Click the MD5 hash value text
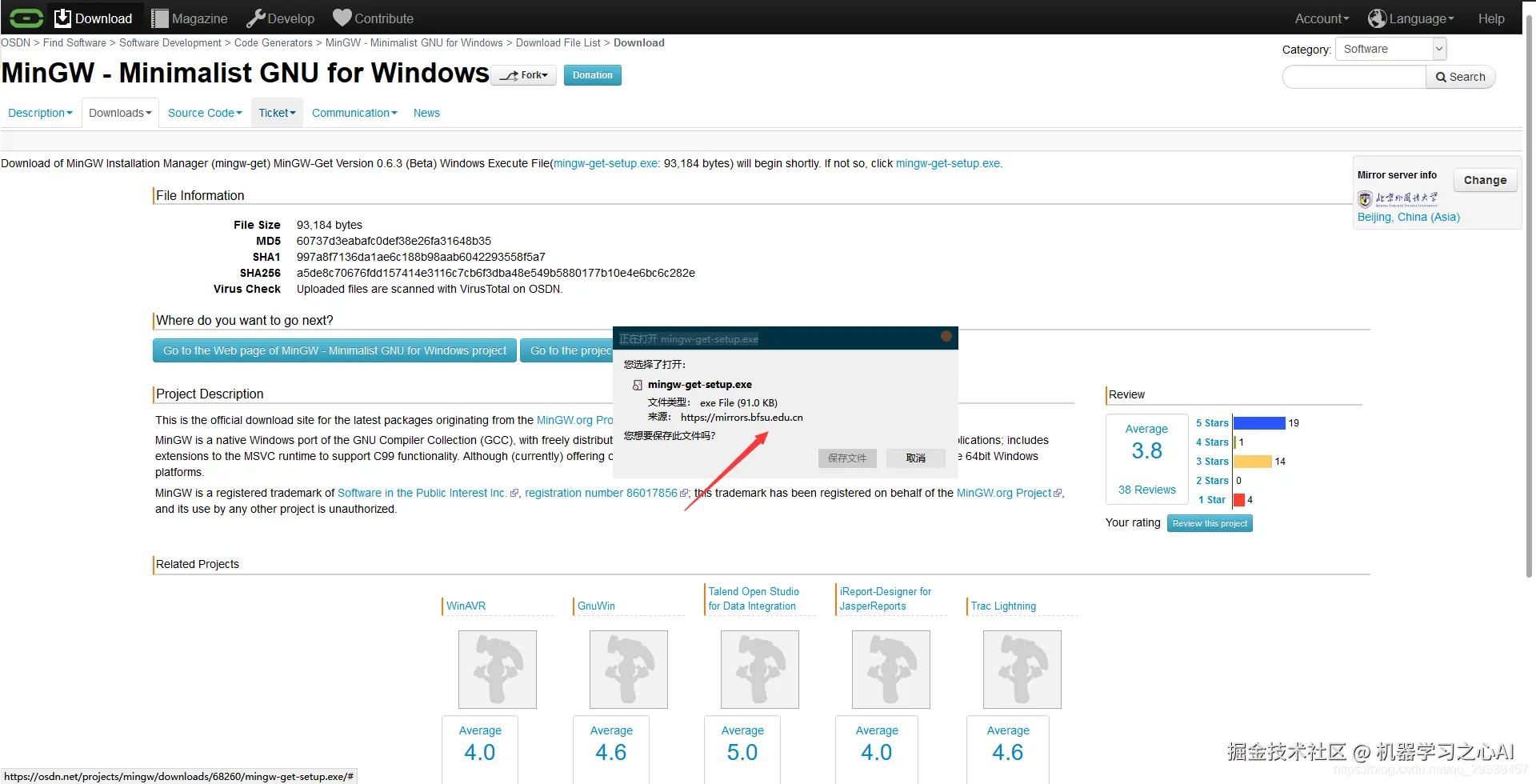 [394, 241]
